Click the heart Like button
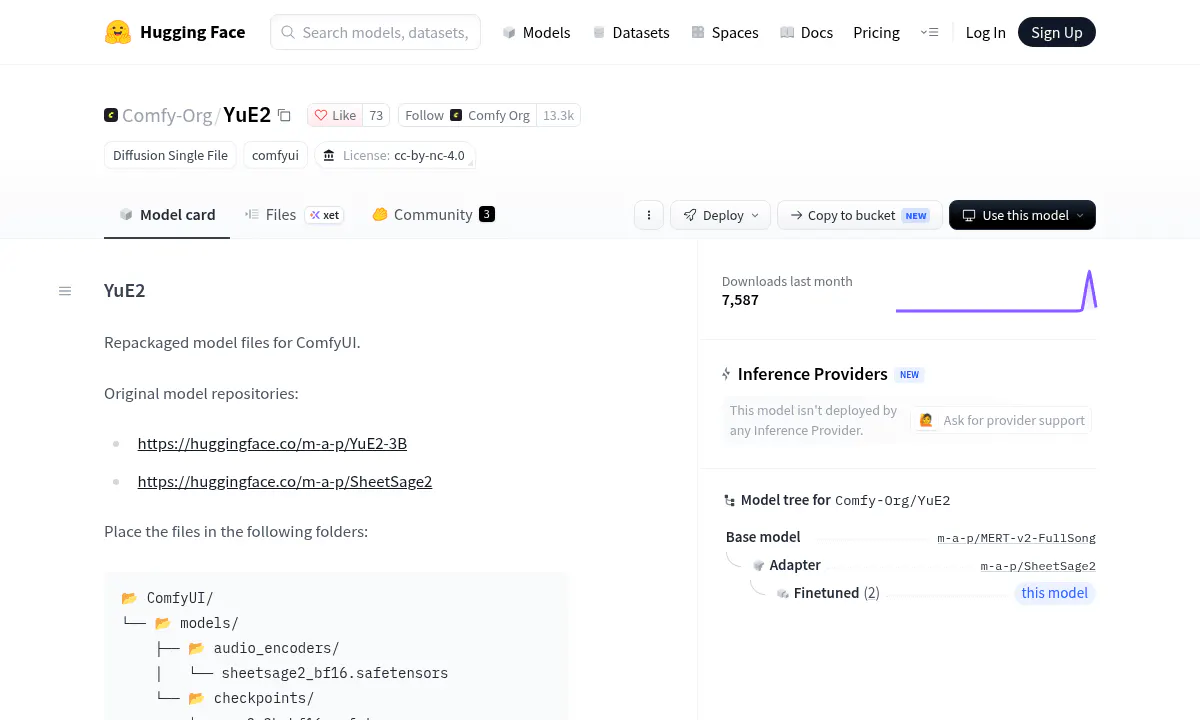The height and width of the screenshot is (720, 1200). [x=335, y=115]
